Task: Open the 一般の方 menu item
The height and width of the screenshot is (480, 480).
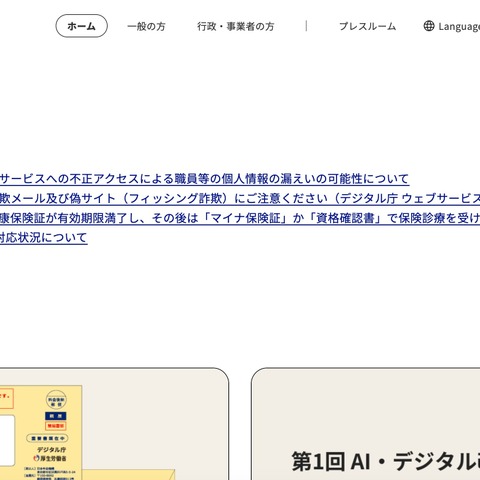Action: [146, 26]
